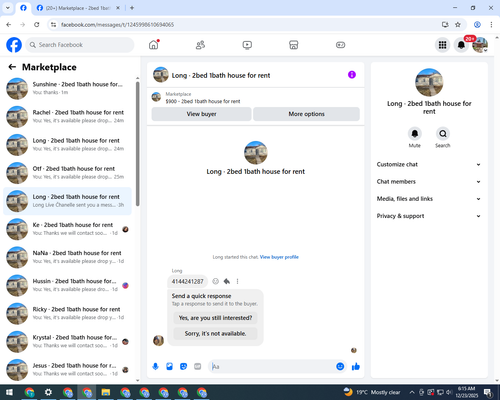The width and height of the screenshot is (500, 400).
Task: Open emoji picker in the message box
Action: pyautogui.click(x=340, y=367)
